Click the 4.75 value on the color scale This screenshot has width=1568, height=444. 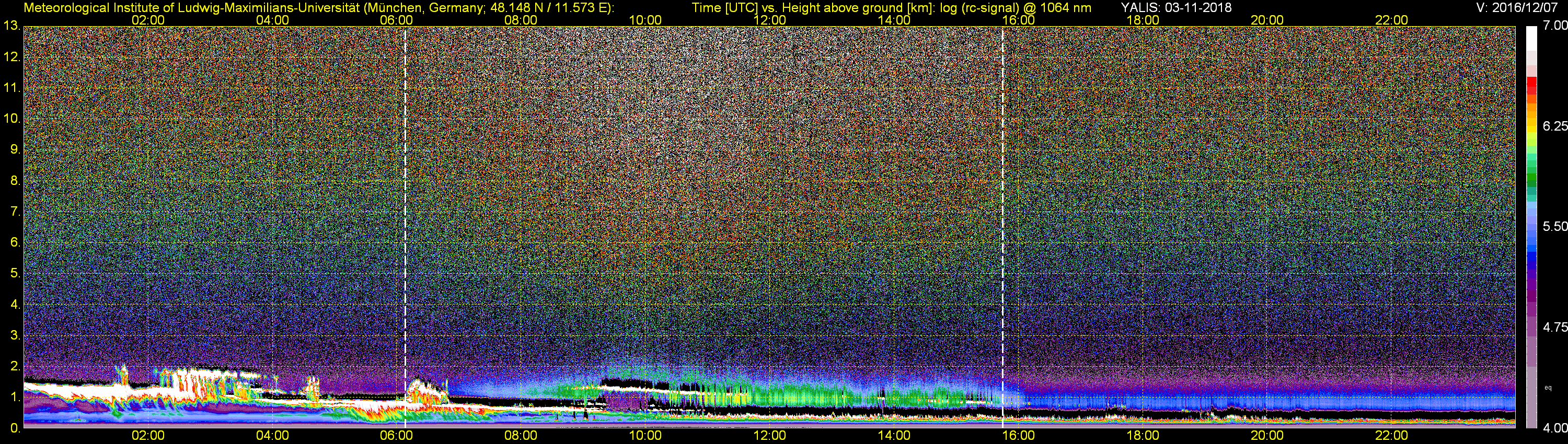coord(1554,327)
